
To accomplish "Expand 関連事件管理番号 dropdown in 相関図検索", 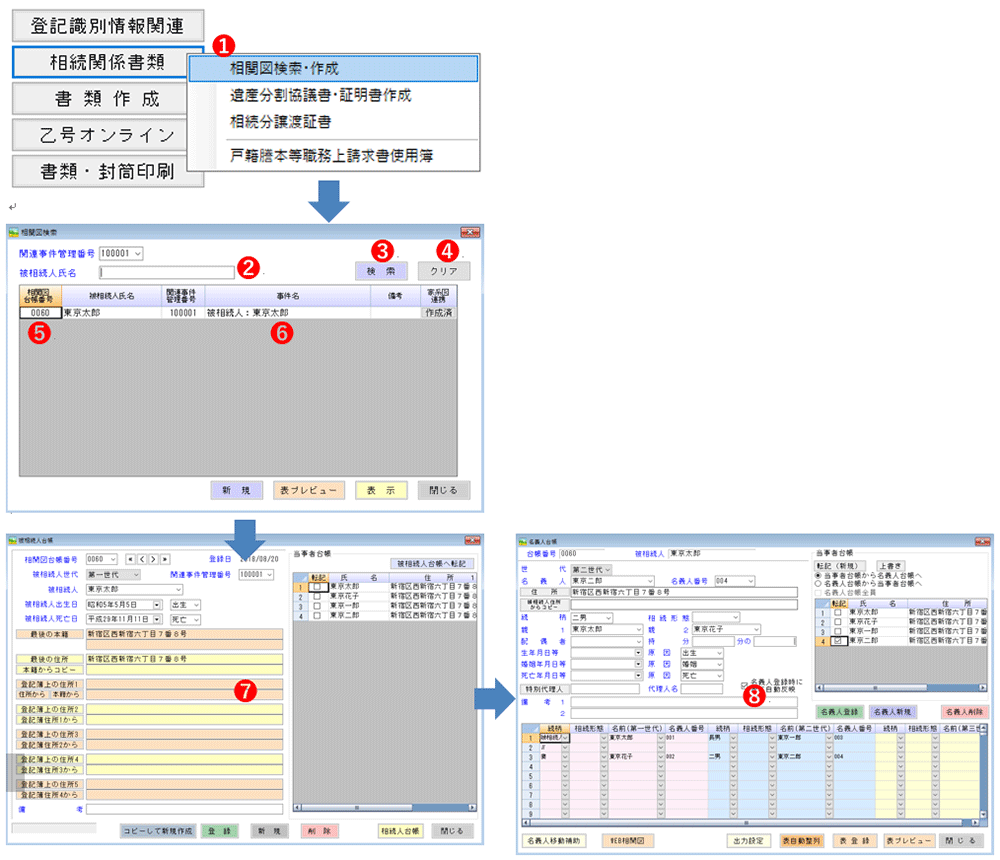I will point(137,254).
